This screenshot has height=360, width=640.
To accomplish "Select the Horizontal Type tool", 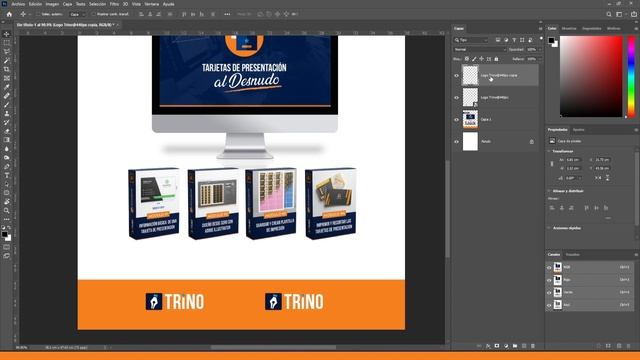I will [7, 175].
